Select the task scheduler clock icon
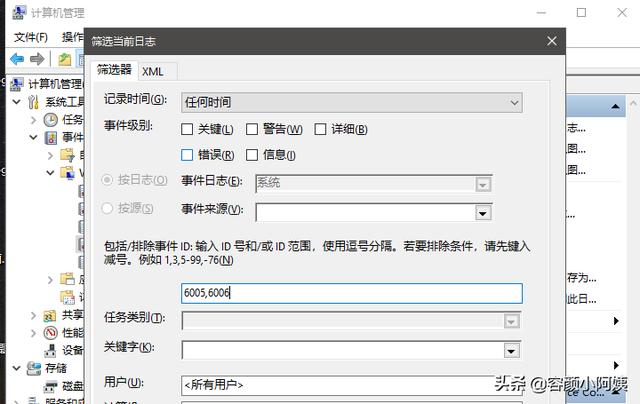Viewport: 640px width, 404px height. 51,120
